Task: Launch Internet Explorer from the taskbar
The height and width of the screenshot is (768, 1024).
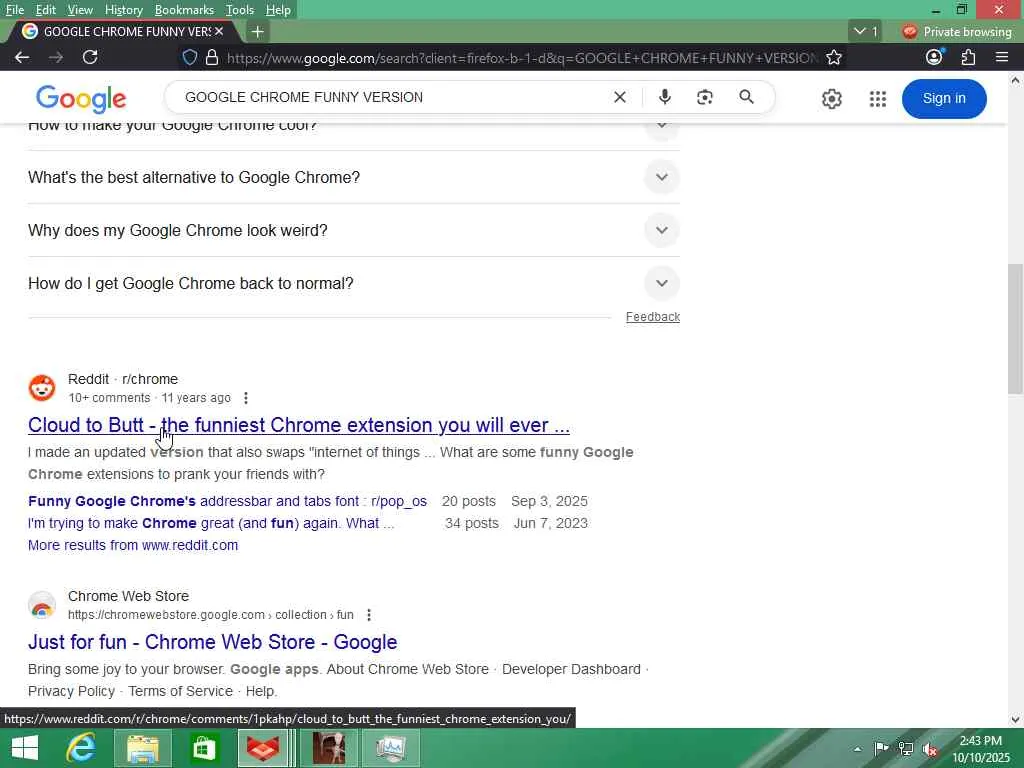Action: (81, 748)
